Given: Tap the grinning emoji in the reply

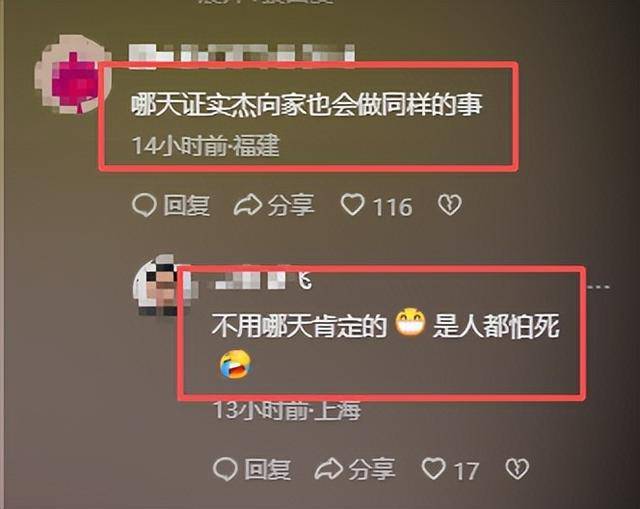Looking at the screenshot, I should [x=410, y=323].
